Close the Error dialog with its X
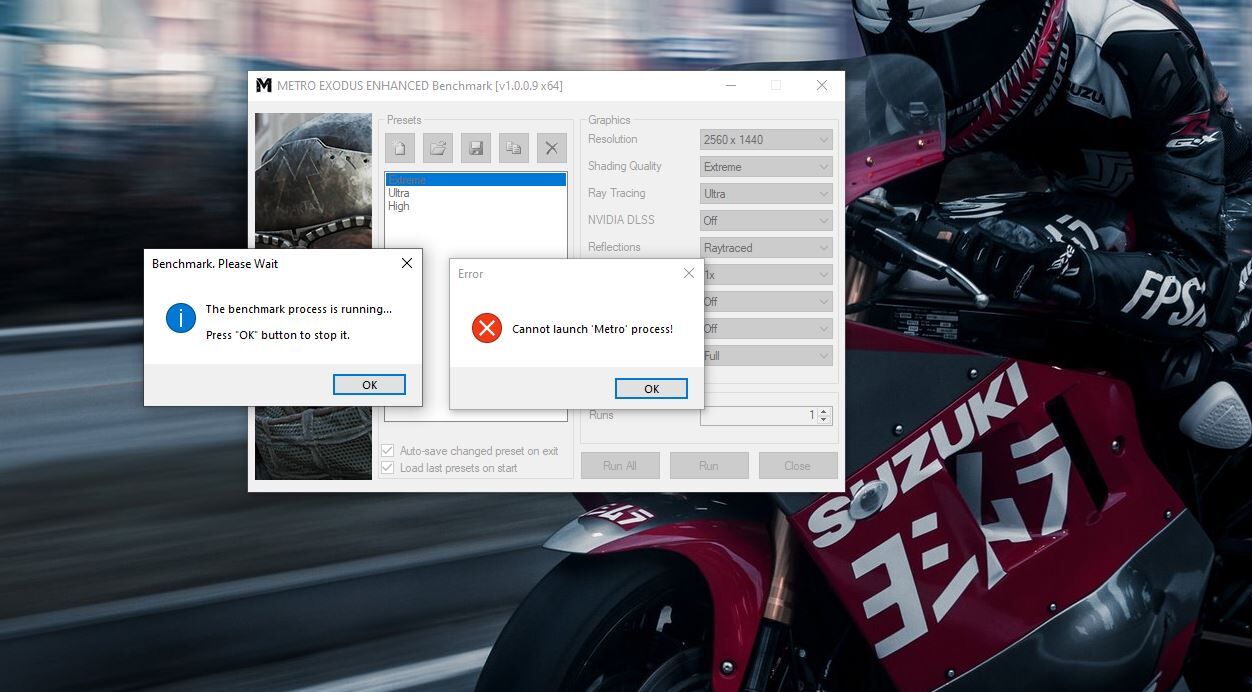 [689, 273]
